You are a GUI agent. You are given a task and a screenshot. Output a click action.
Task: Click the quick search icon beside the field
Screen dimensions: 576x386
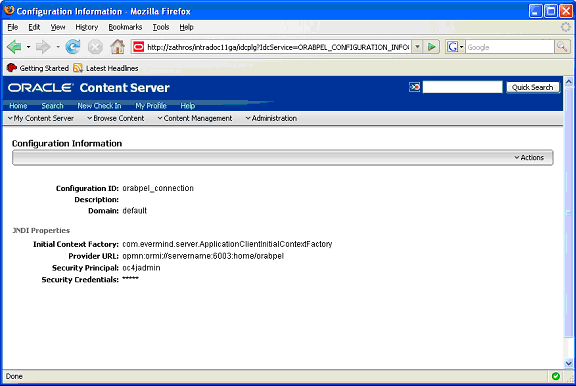click(414, 87)
